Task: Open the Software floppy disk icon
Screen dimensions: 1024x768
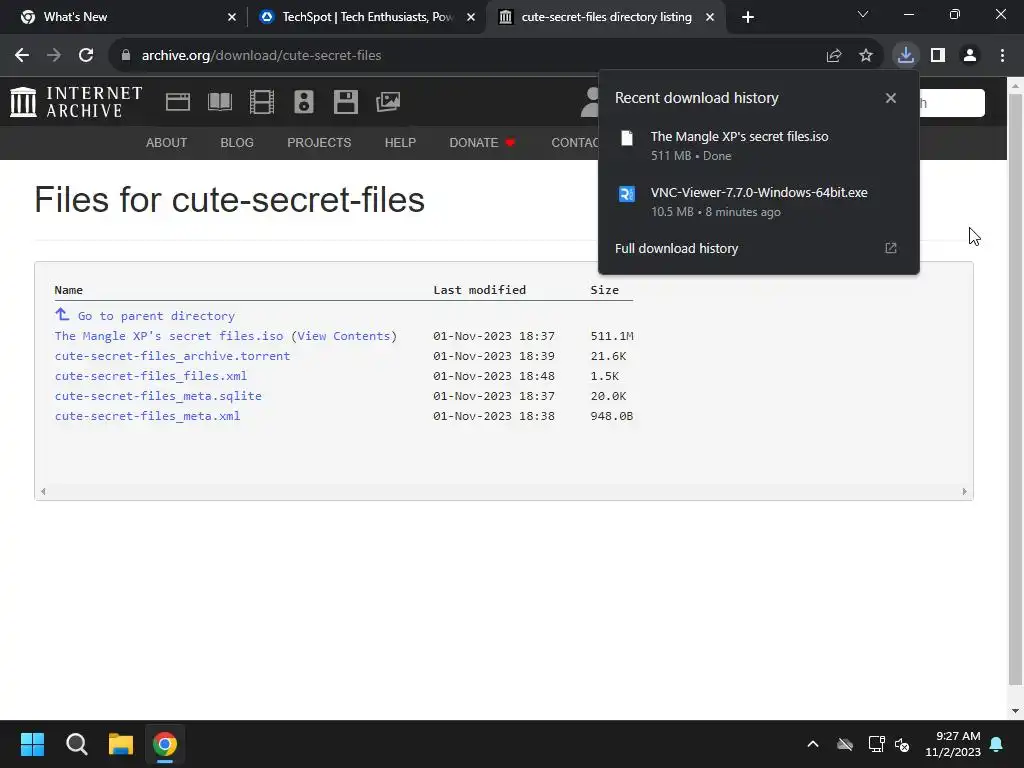Action: coord(345,102)
